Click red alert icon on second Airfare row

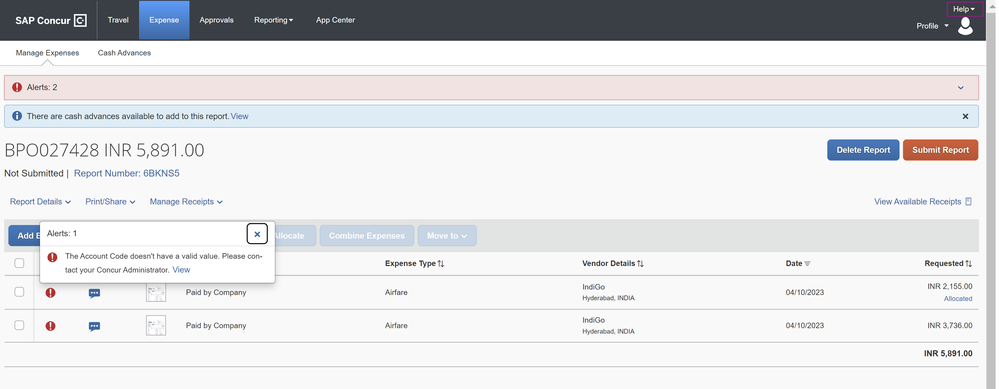(x=50, y=326)
